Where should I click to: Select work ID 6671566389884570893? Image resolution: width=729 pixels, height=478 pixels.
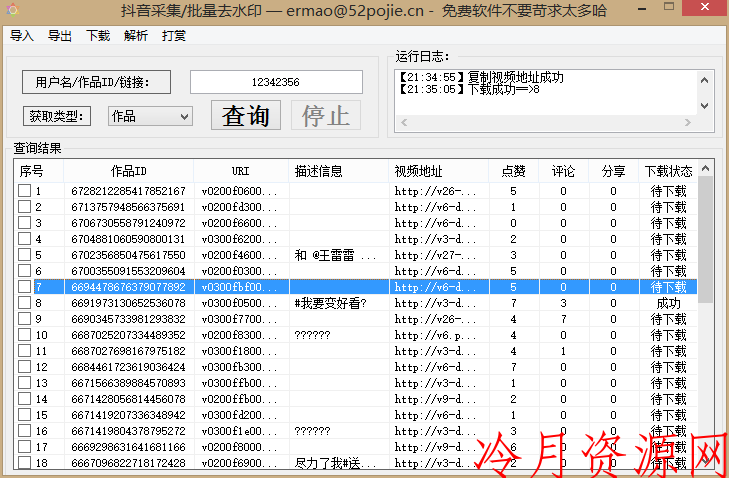(128, 383)
